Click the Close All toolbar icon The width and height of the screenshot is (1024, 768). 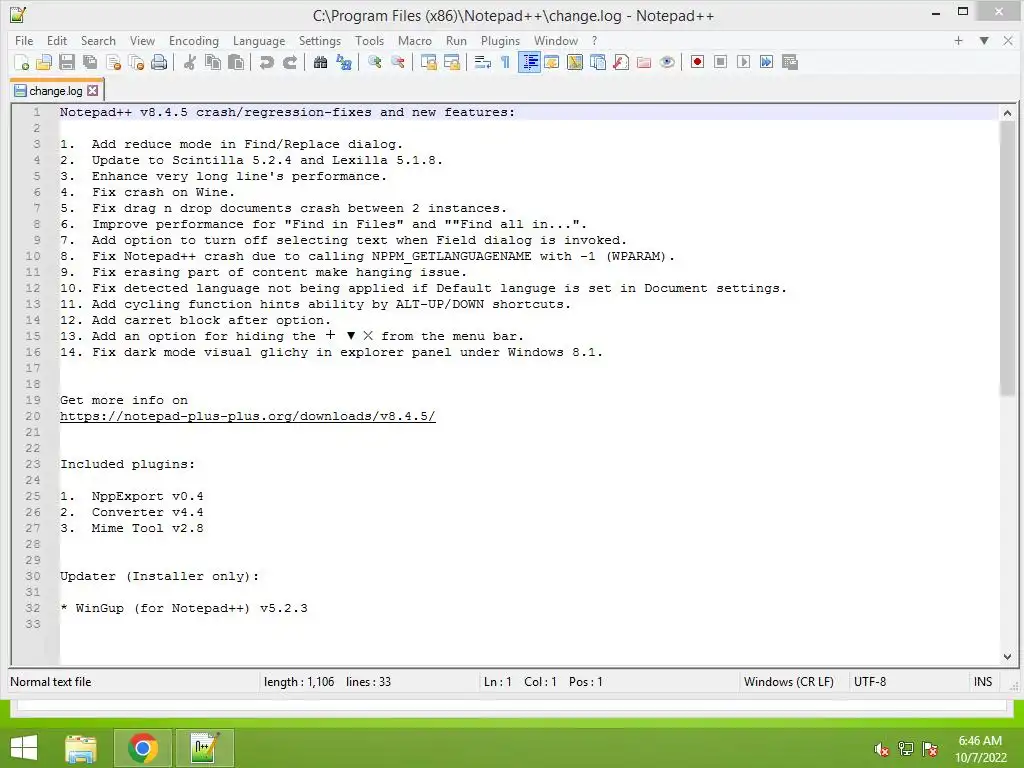tap(136, 62)
